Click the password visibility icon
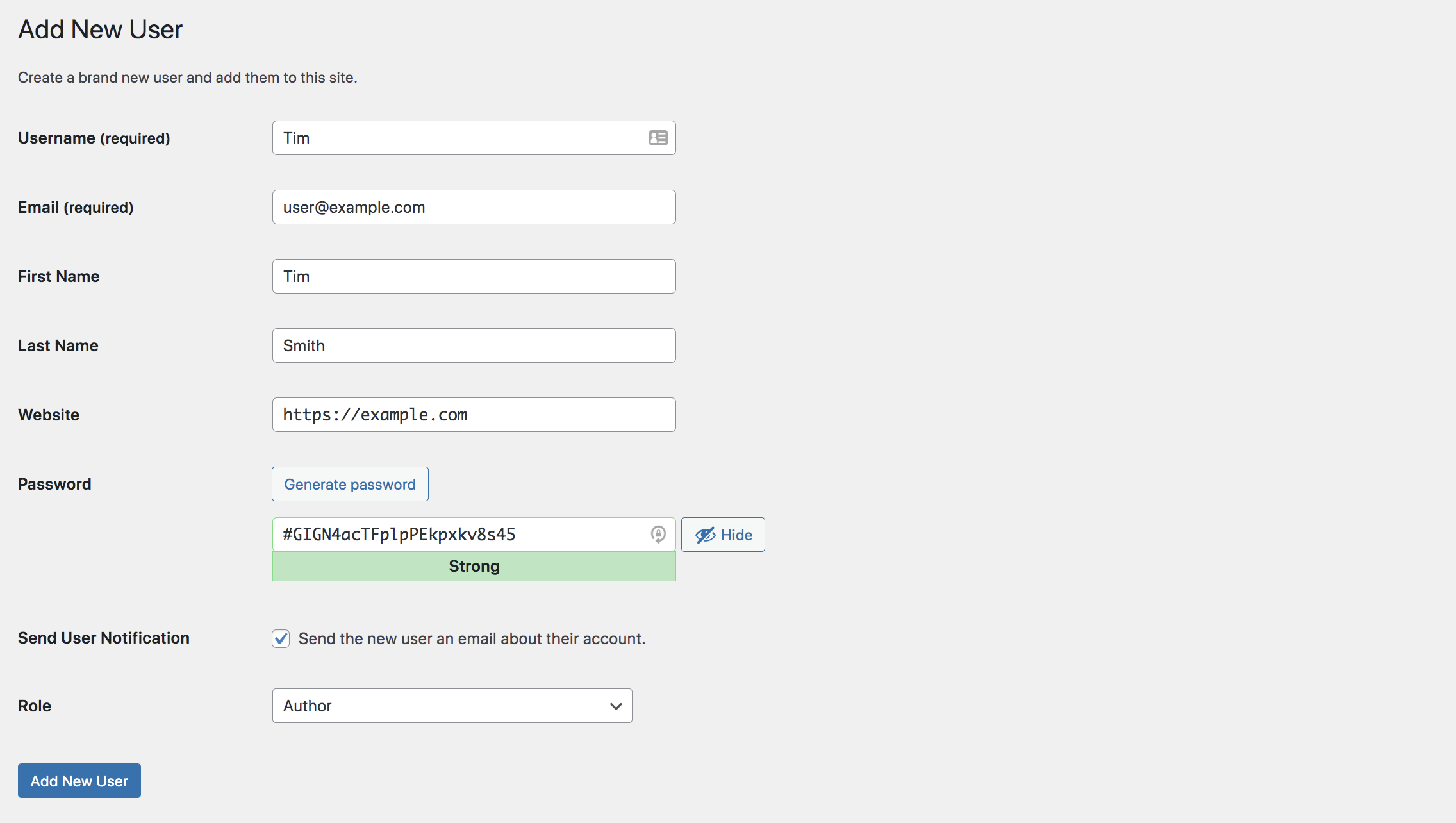The height and width of the screenshot is (823, 1456). (706, 534)
